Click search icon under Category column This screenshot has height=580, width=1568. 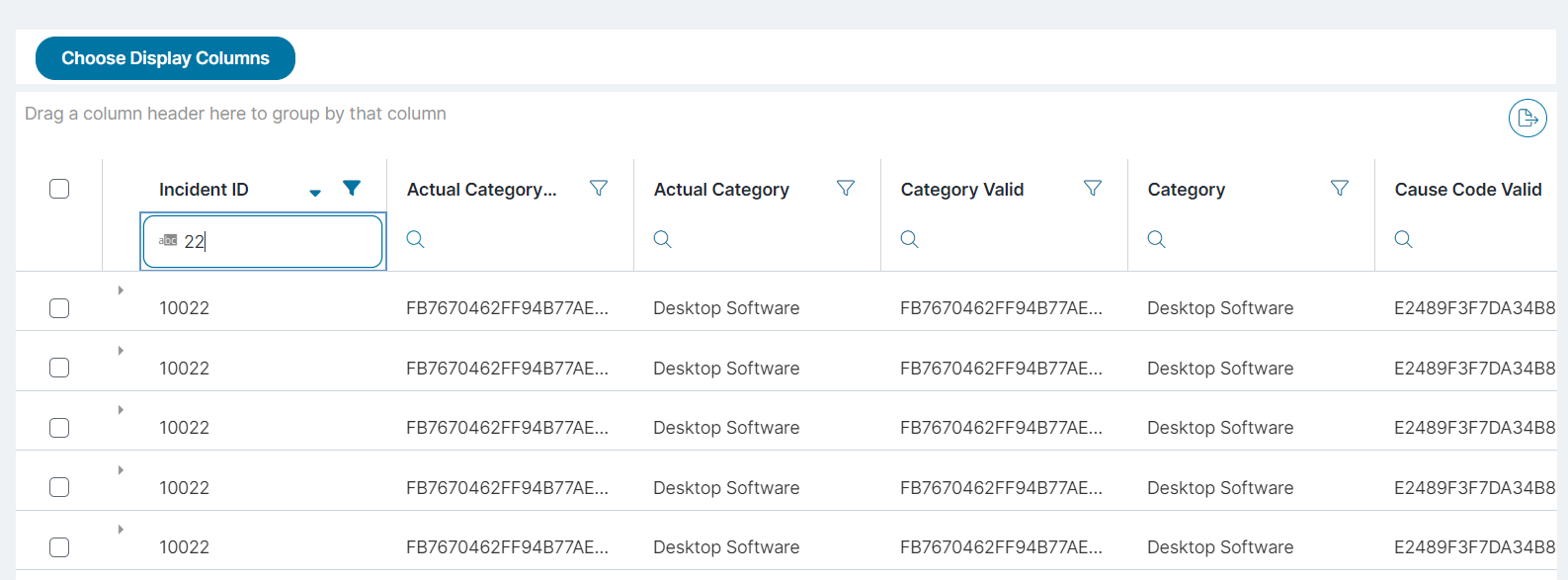[1157, 239]
